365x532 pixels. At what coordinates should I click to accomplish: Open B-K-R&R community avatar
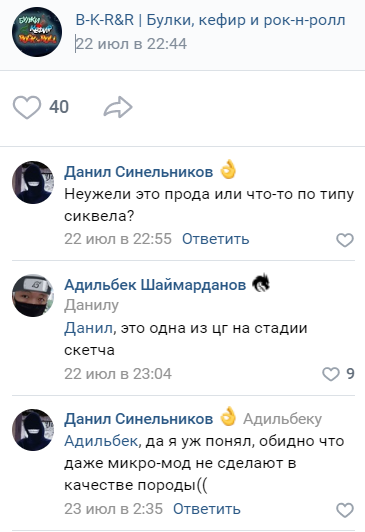click(x=37, y=32)
